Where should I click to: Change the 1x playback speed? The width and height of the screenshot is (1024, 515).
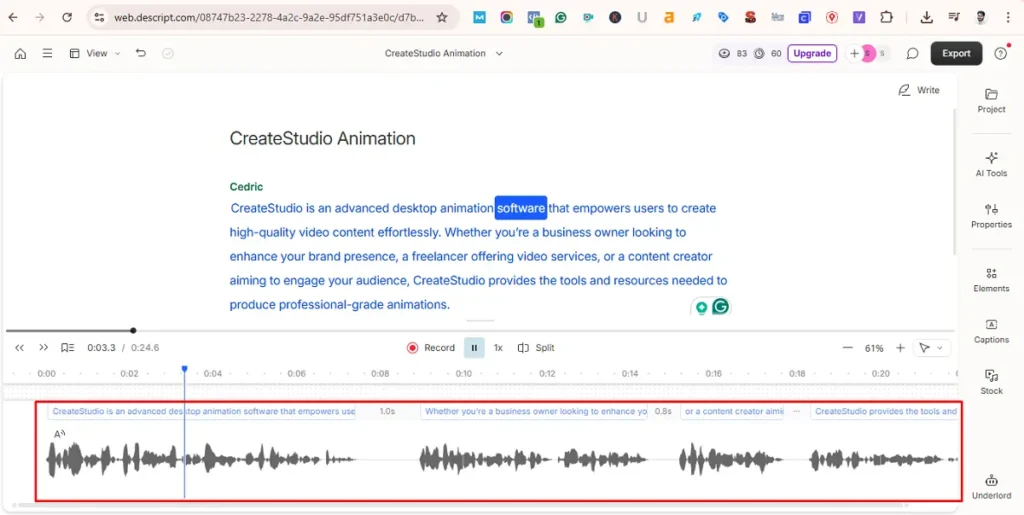(498, 348)
